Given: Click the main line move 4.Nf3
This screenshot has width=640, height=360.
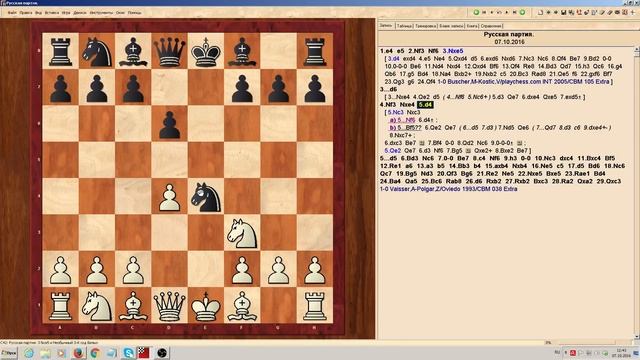Looking at the screenshot, I should point(388,105).
